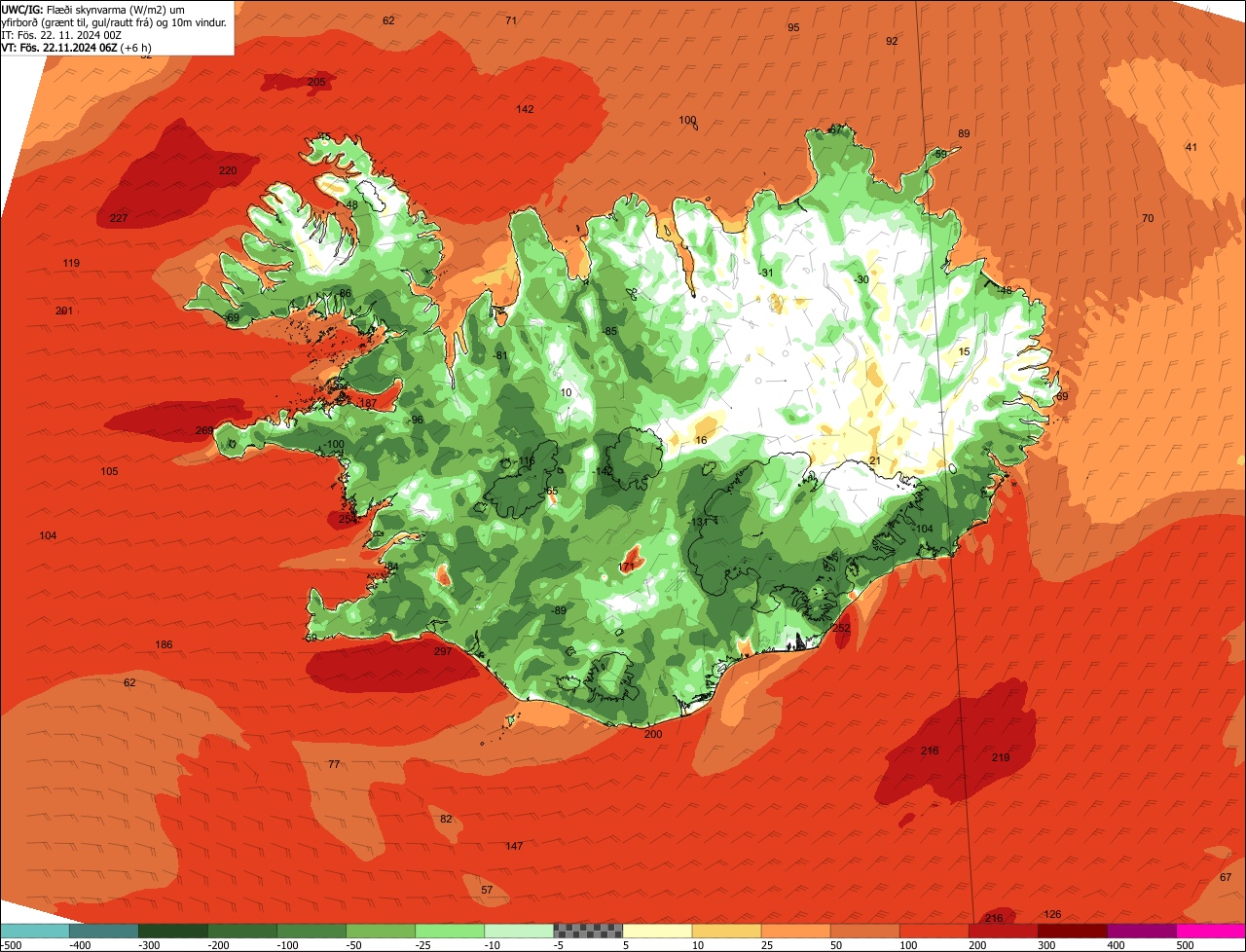The width and height of the screenshot is (1246, 952).
Task: Select the darkest green swatch between -300 and -200
Action: pyautogui.click(x=172, y=931)
